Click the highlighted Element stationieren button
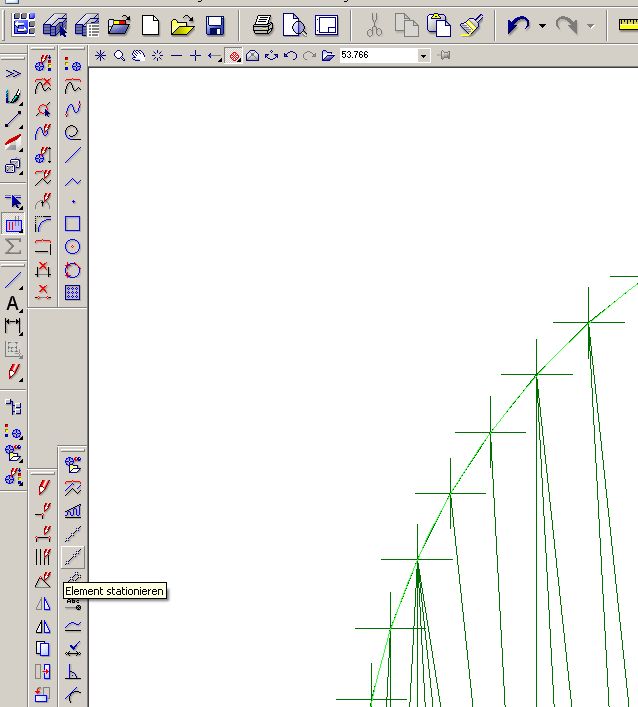Image resolution: width=638 pixels, height=707 pixels. point(73,557)
